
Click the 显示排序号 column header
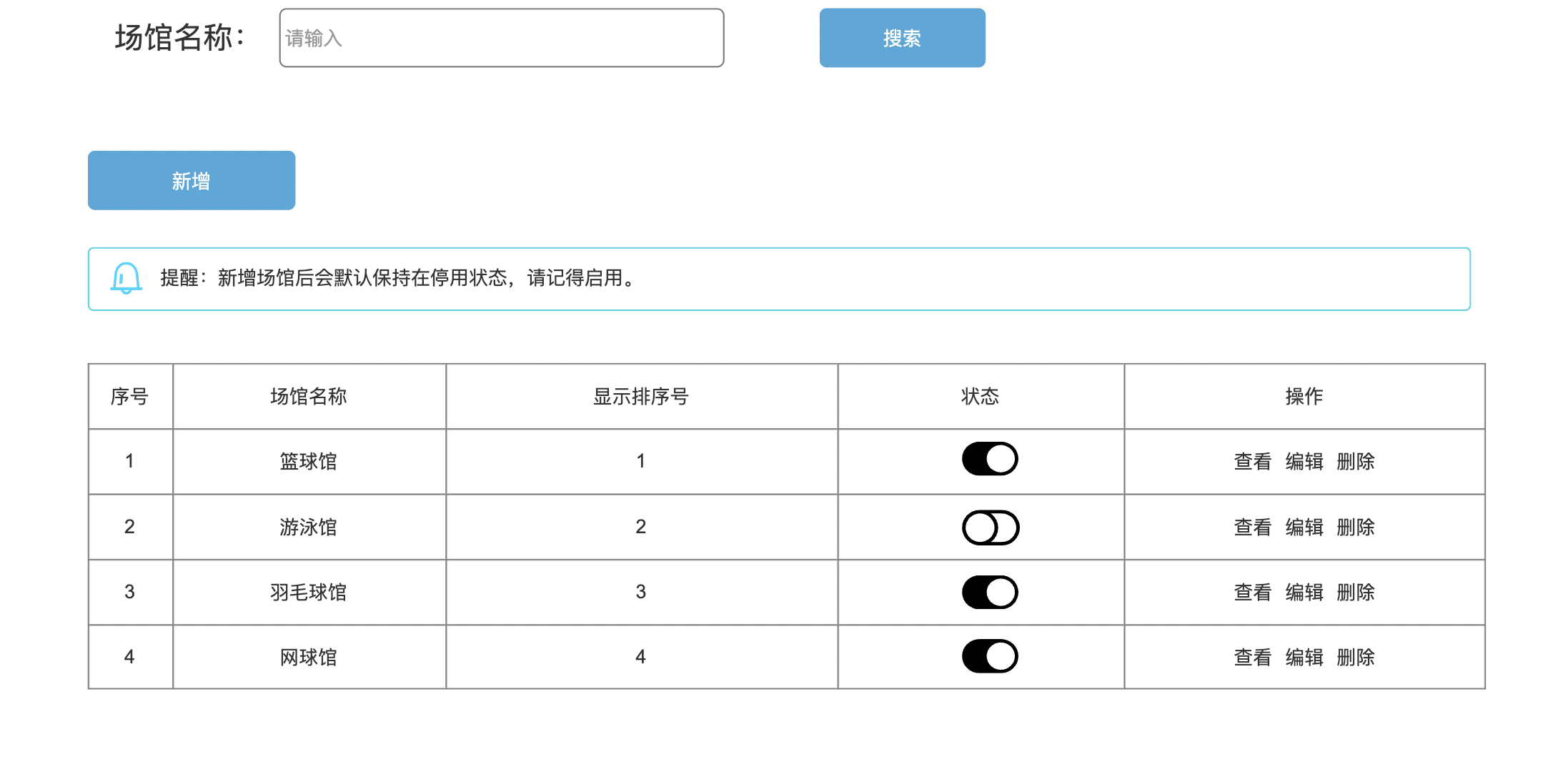[641, 397]
